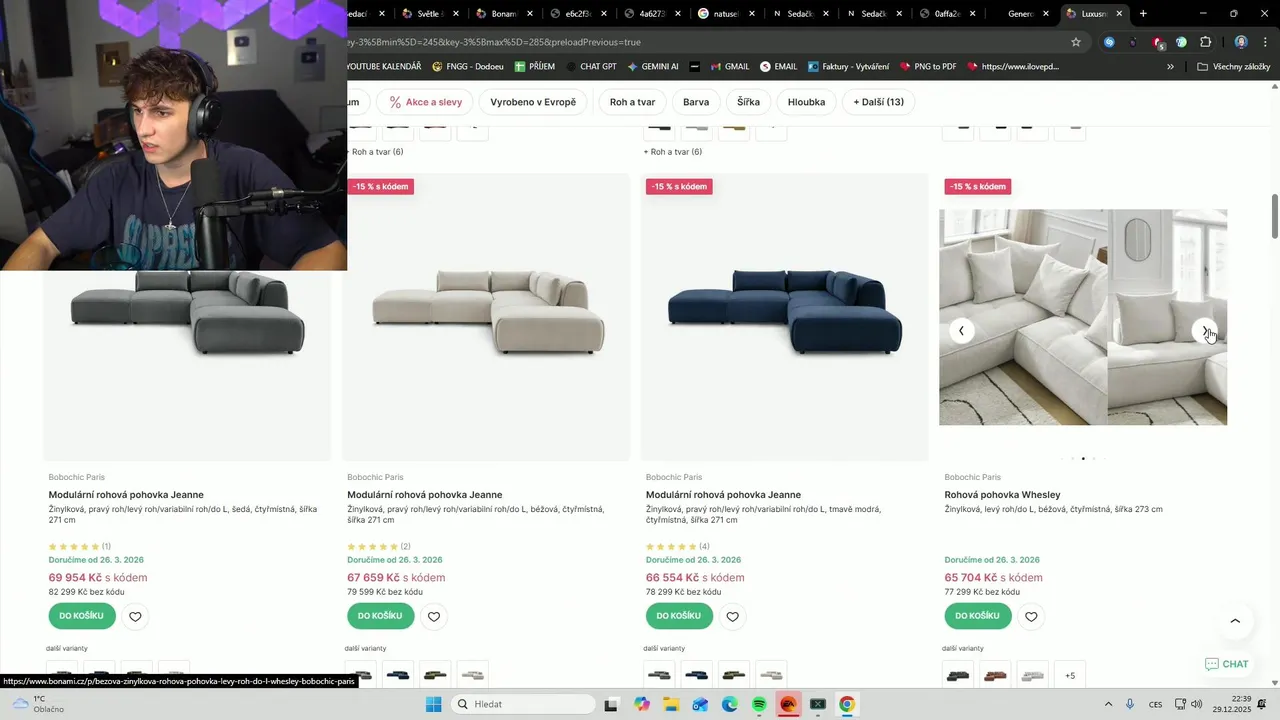Open the GEMINI AI bookmark

pyautogui.click(x=652, y=67)
